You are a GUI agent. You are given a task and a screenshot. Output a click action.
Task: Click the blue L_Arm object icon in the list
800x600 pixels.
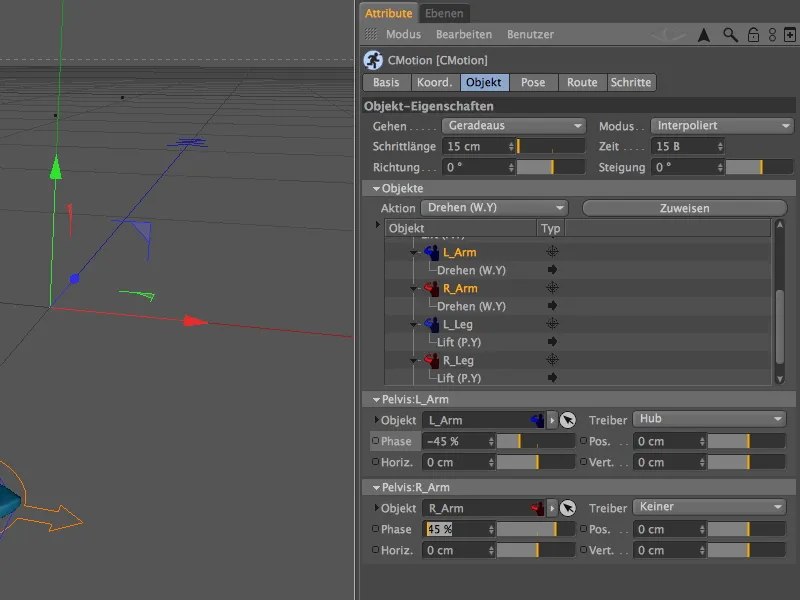click(432, 252)
